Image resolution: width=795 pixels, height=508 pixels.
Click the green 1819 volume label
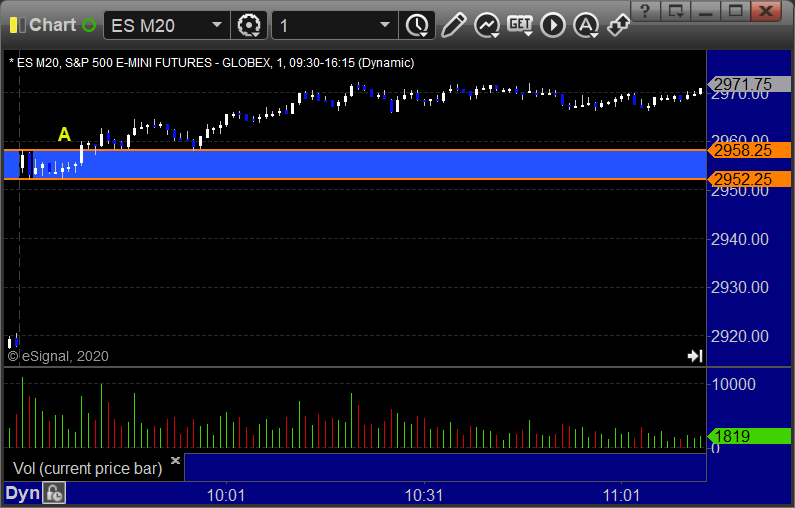pyautogui.click(x=748, y=436)
